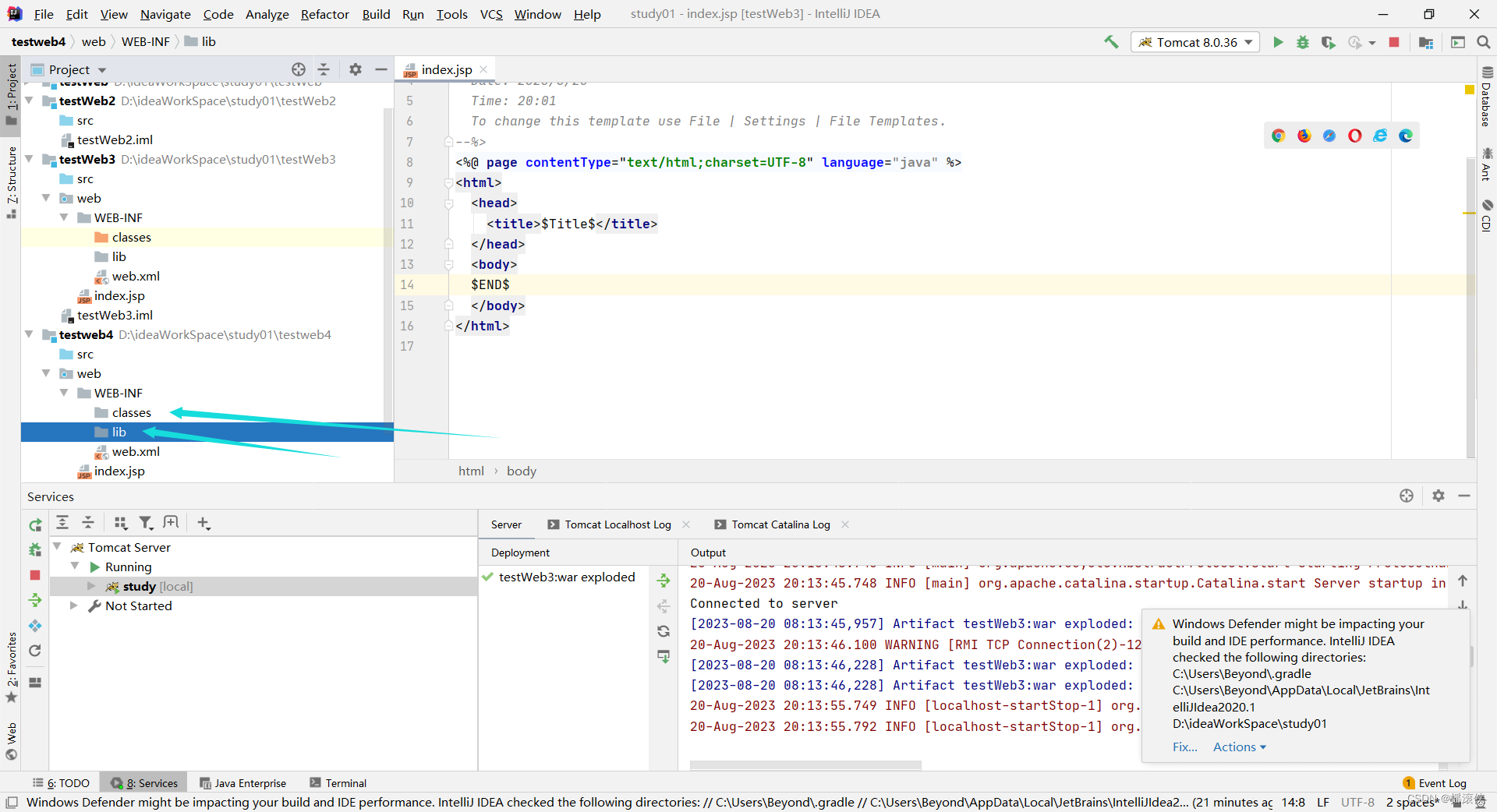Viewport: 1497px width, 812px height.
Task: Open the Actions dropdown in the Defender notification
Action: coord(1240,747)
